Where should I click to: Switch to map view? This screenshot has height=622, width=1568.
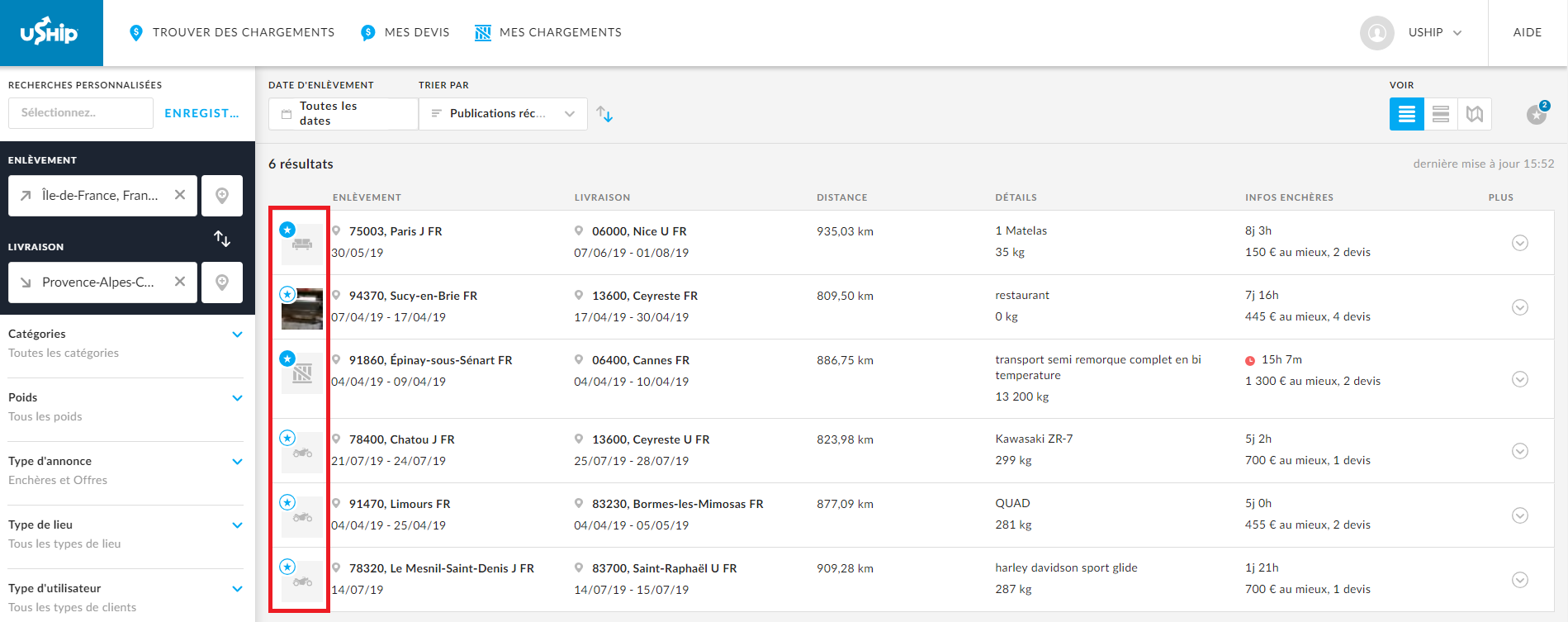pyautogui.click(x=1475, y=114)
